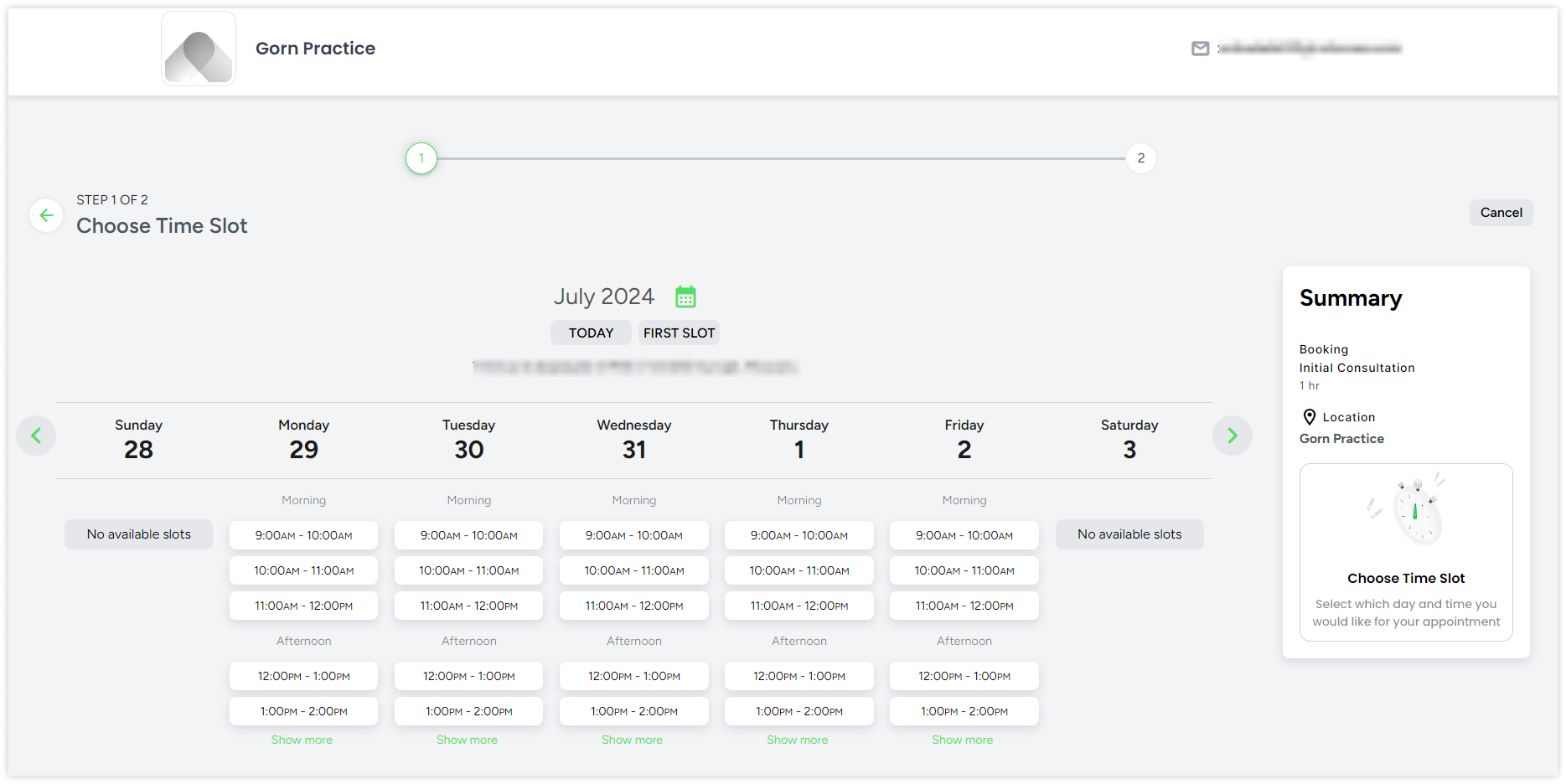The image size is (1566, 784).
Task: Select Monday 29 10:00AM - 11:00AM slot
Action: click(303, 570)
